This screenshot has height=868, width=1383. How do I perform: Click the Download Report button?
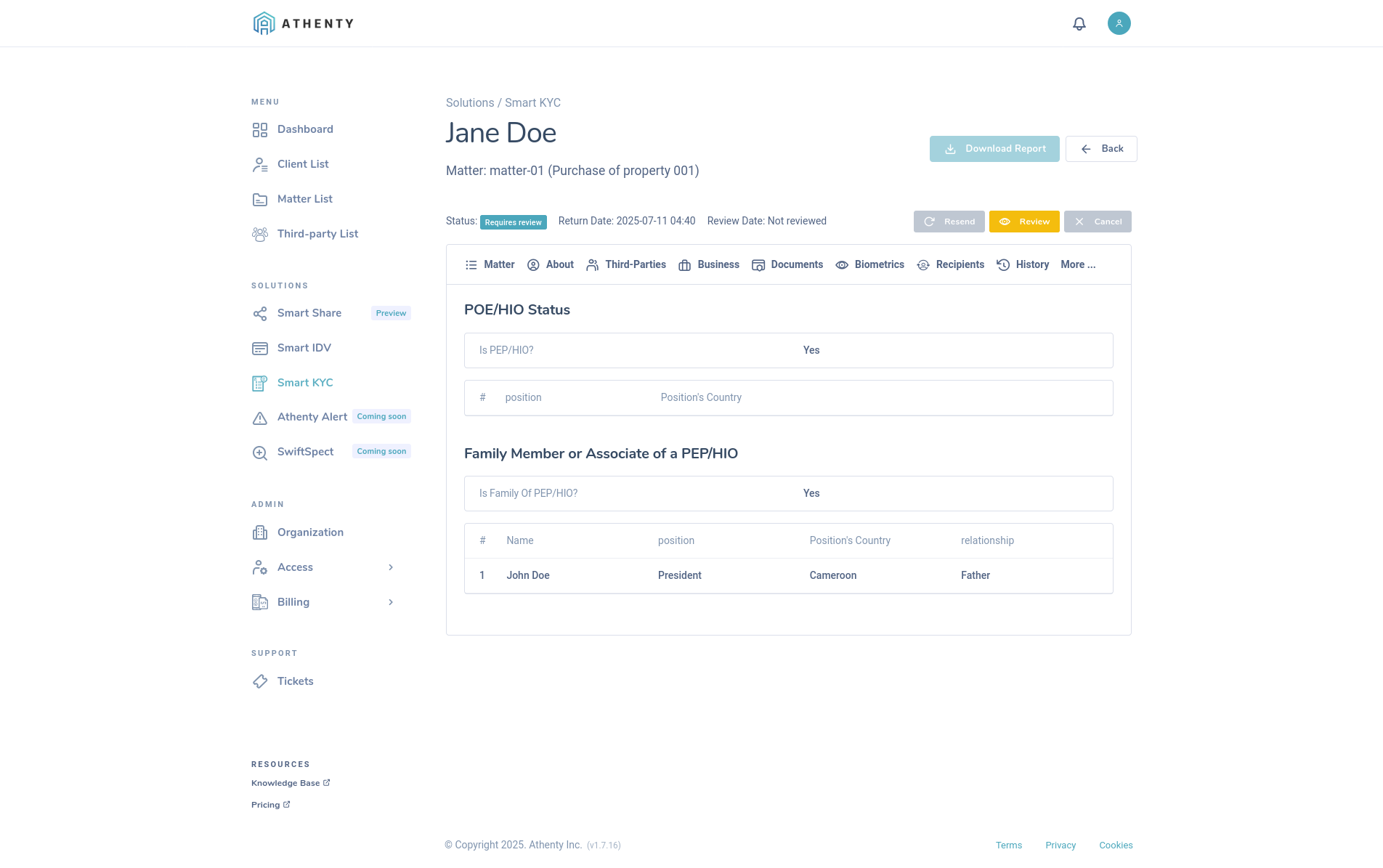pos(994,148)
